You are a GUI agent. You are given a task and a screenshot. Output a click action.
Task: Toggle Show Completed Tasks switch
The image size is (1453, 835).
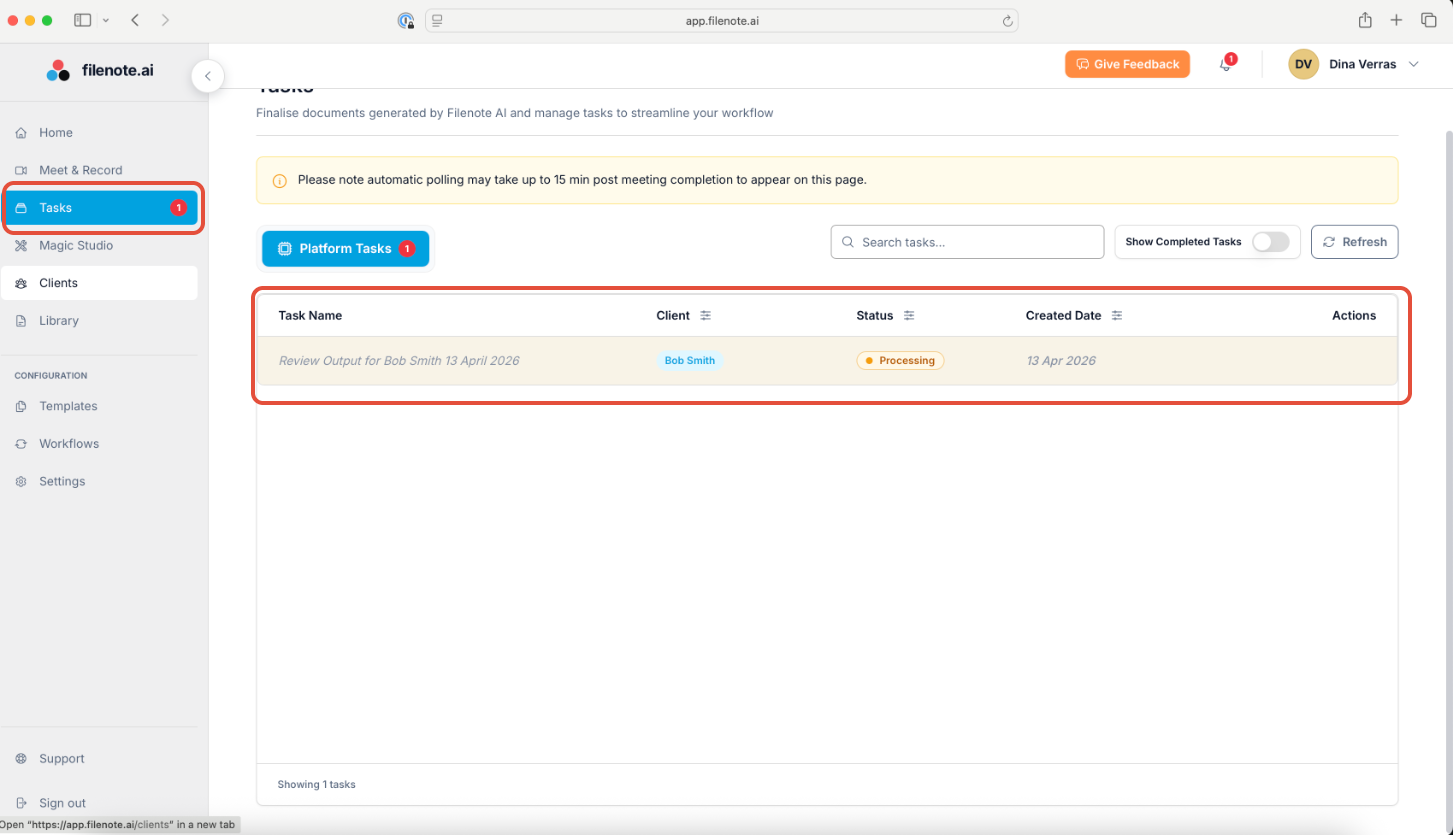coord(1270,242)
